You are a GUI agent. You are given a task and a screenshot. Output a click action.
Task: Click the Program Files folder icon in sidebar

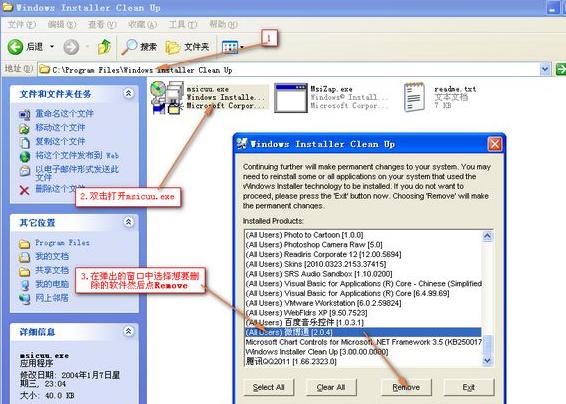point(25,244)
